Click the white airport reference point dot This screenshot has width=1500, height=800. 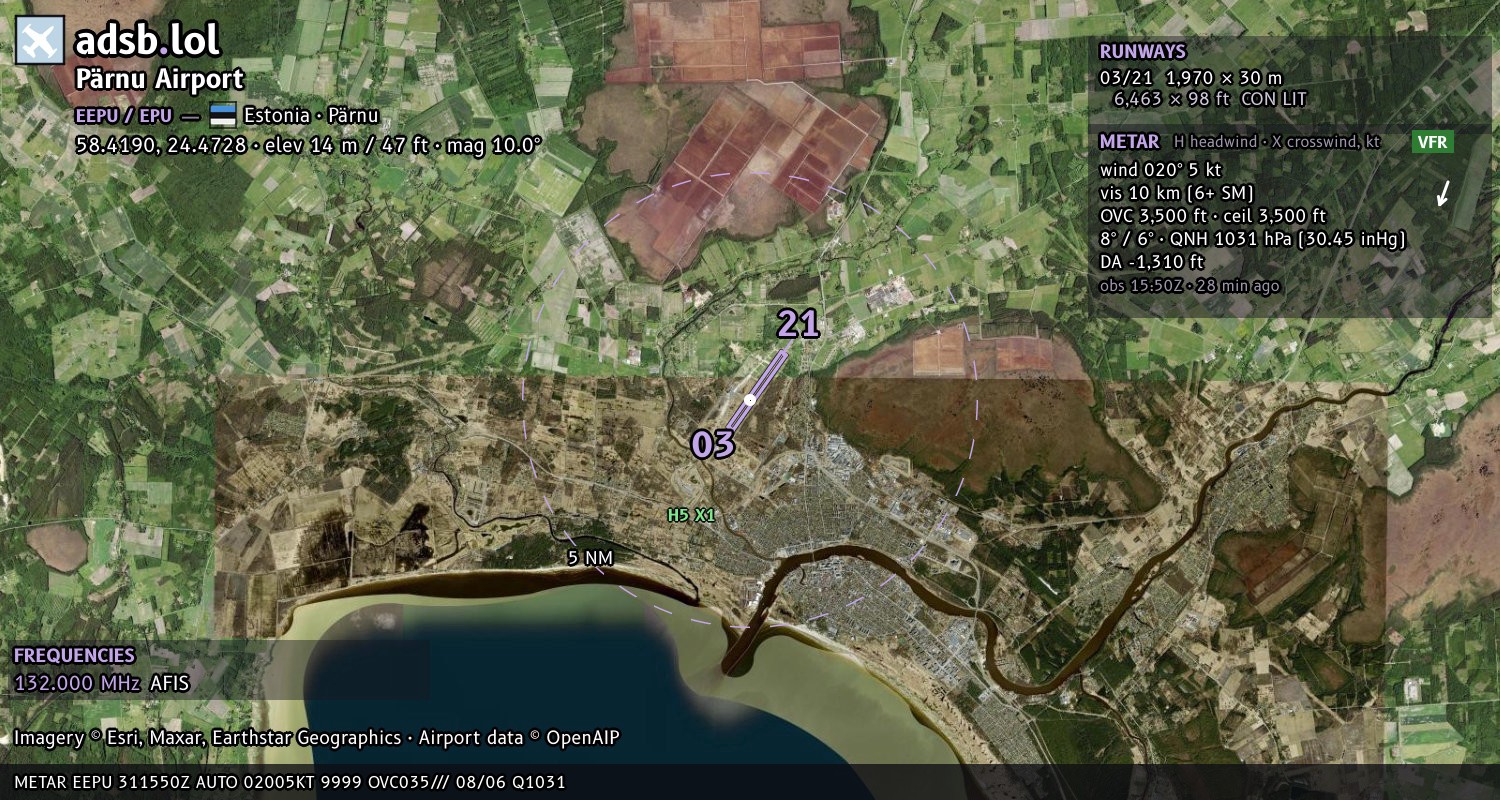click(x=750, y=400)
